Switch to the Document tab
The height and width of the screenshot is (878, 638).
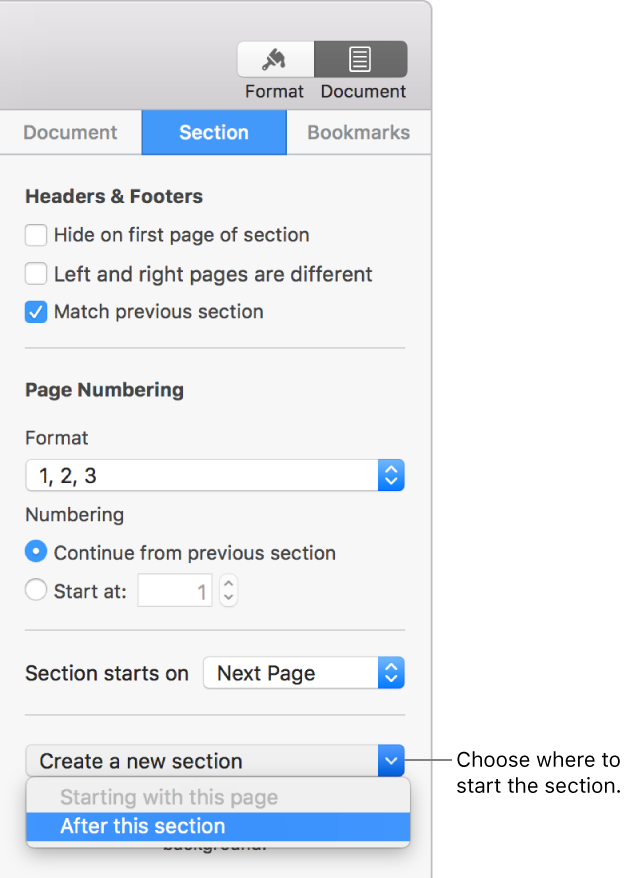[x=70, y=132]
